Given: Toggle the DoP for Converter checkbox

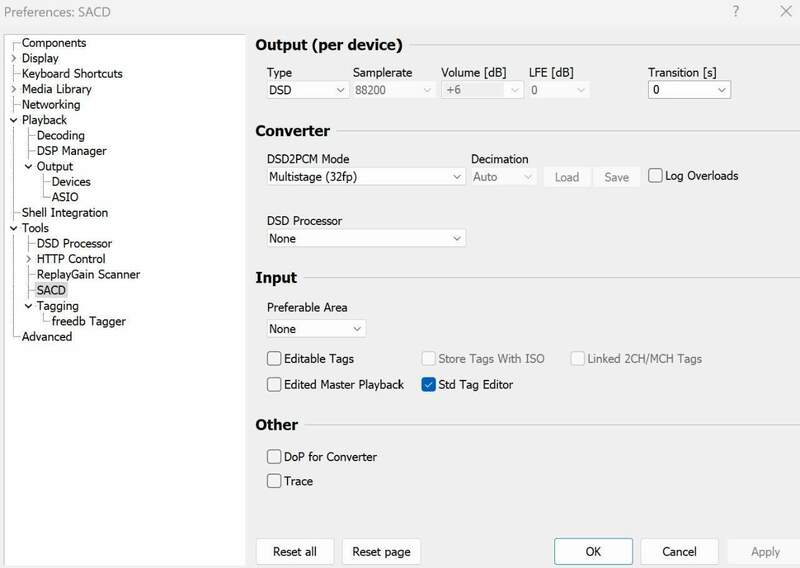Looking at the screenshot, I should tap(274, 457).
